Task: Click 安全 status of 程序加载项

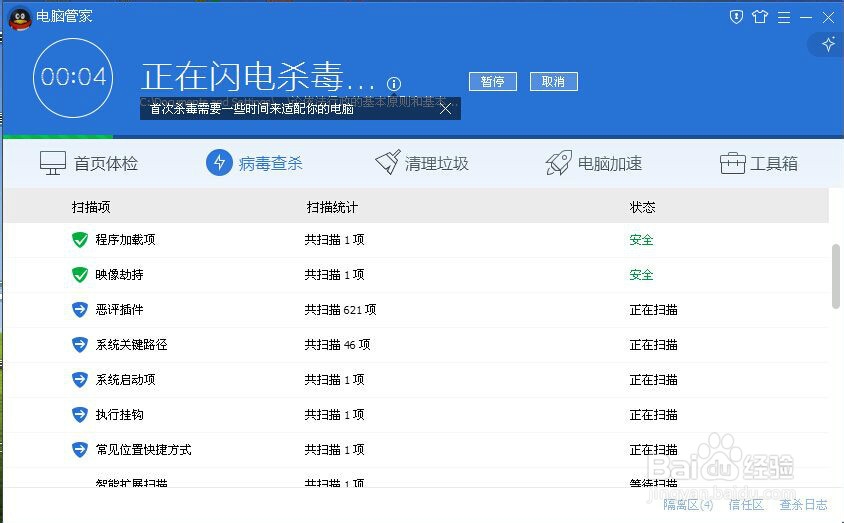Action: (641, 240)
